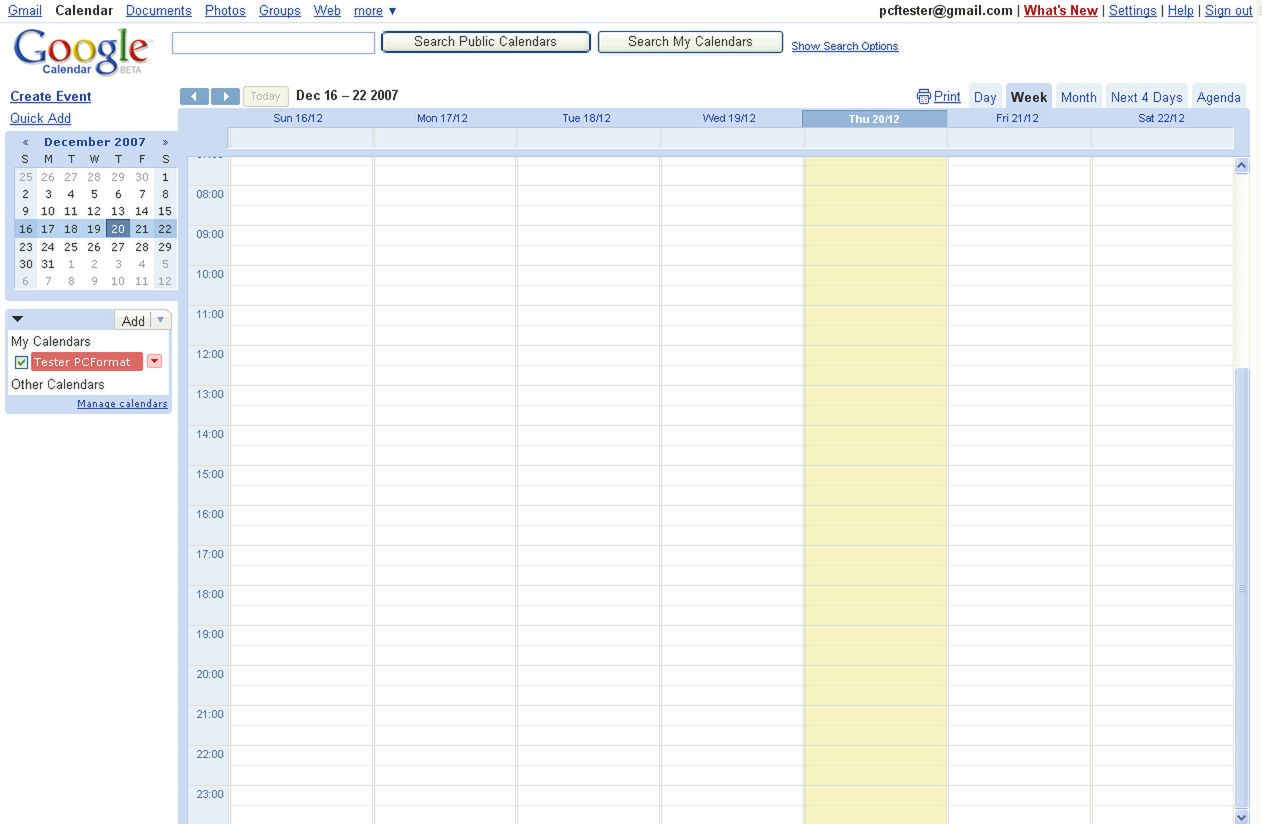Image resolution: width=1262 pixels, height=824 pixels.
Task: Click the Sun 16/12 column header
Action: tap(299, 118)
